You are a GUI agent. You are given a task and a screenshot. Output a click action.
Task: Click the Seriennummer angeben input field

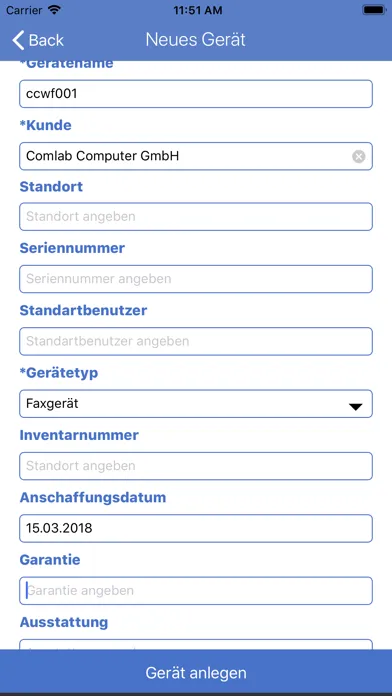pos(196,279)
